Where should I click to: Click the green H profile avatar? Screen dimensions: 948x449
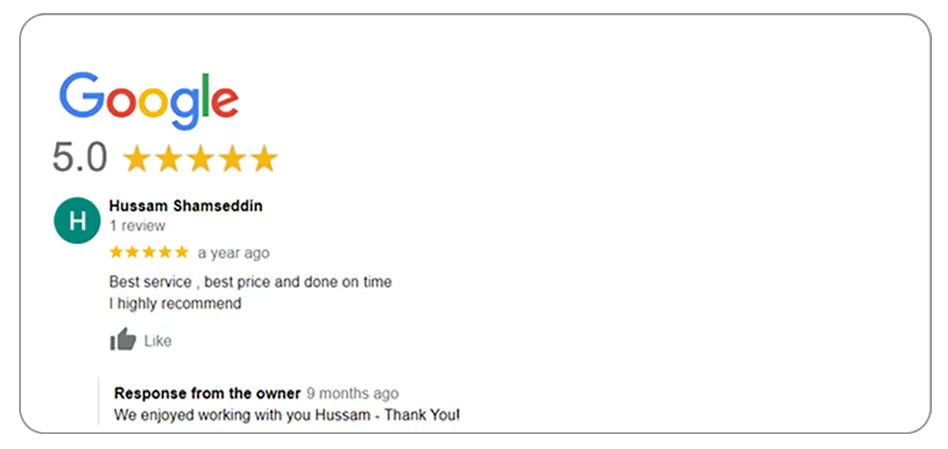click(77, 221)
